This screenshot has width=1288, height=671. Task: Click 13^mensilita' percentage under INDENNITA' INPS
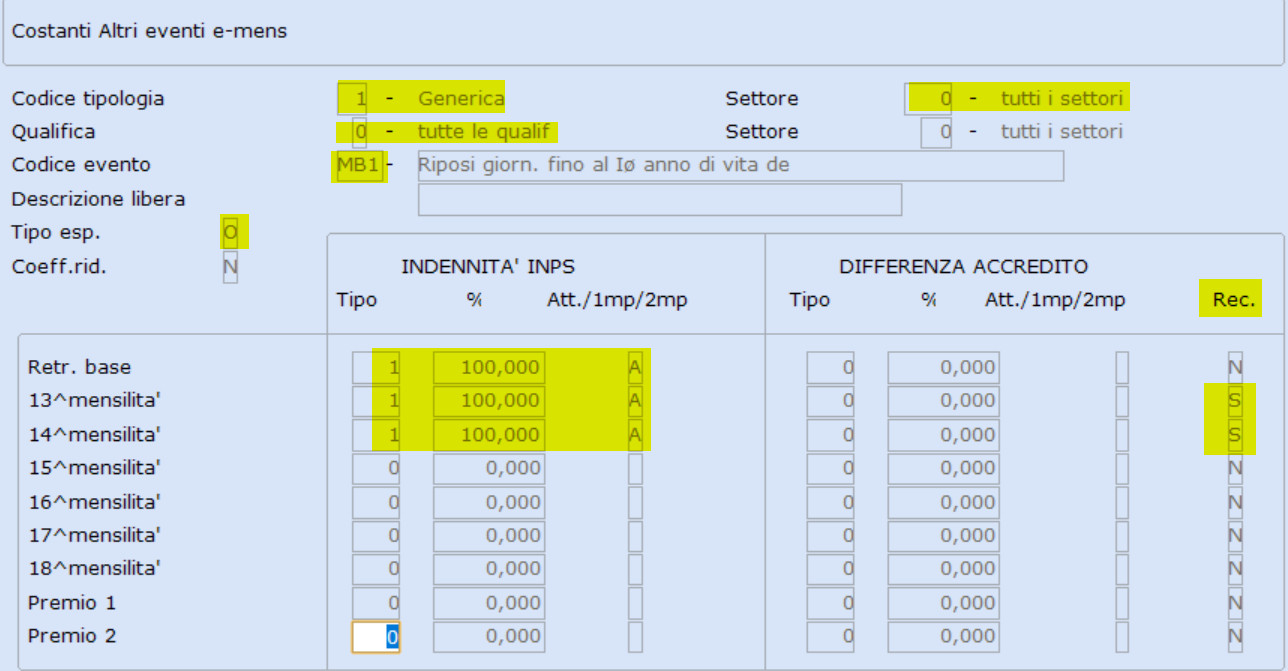[x=489, y=401]
